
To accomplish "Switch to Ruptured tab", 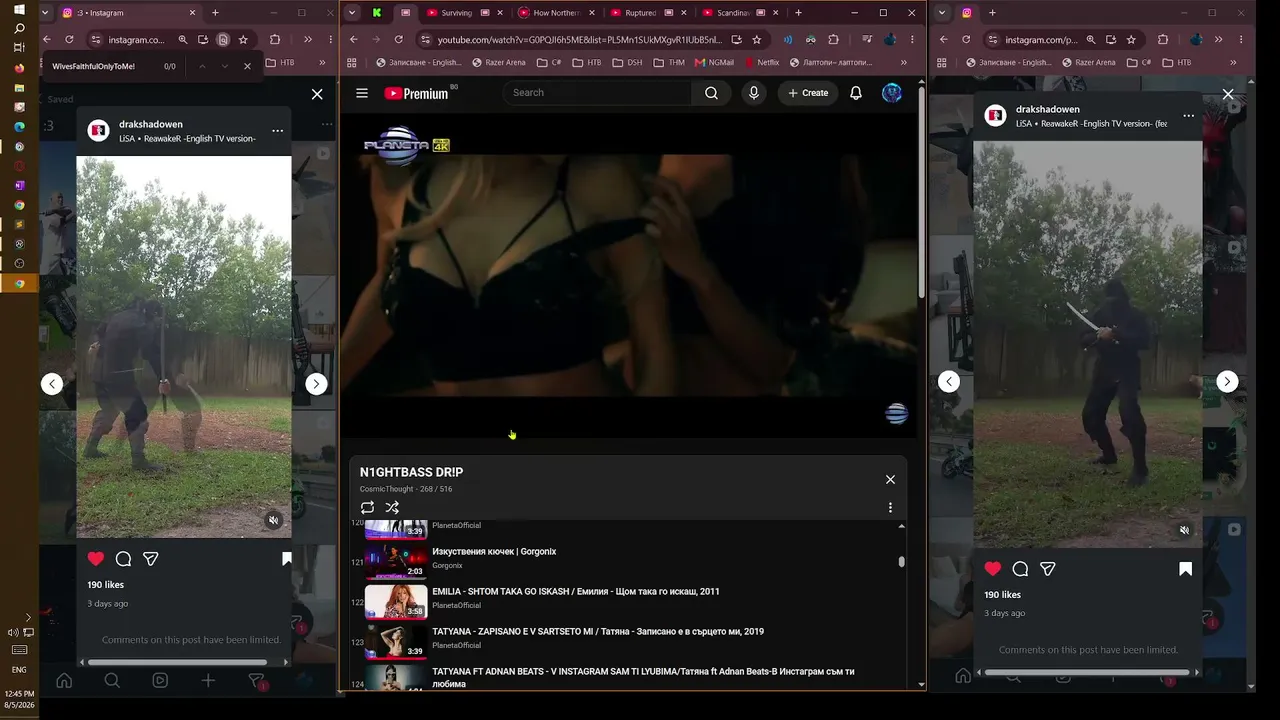I will (x=647, y=13).
